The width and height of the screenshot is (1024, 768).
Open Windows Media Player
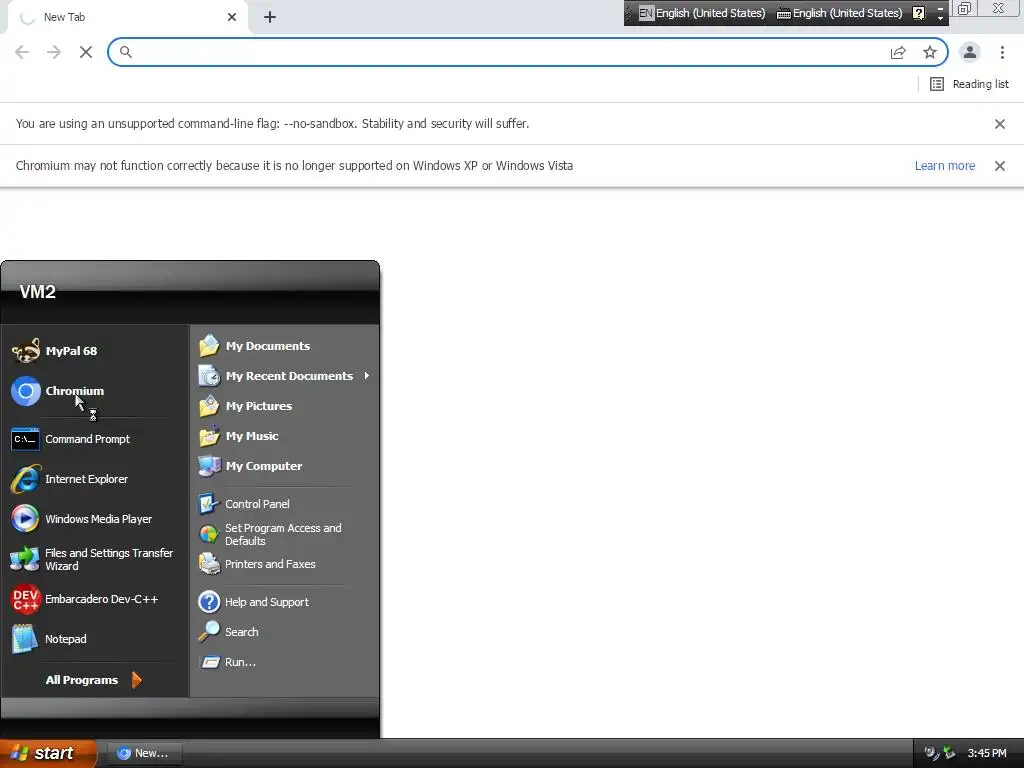point(95,519)
